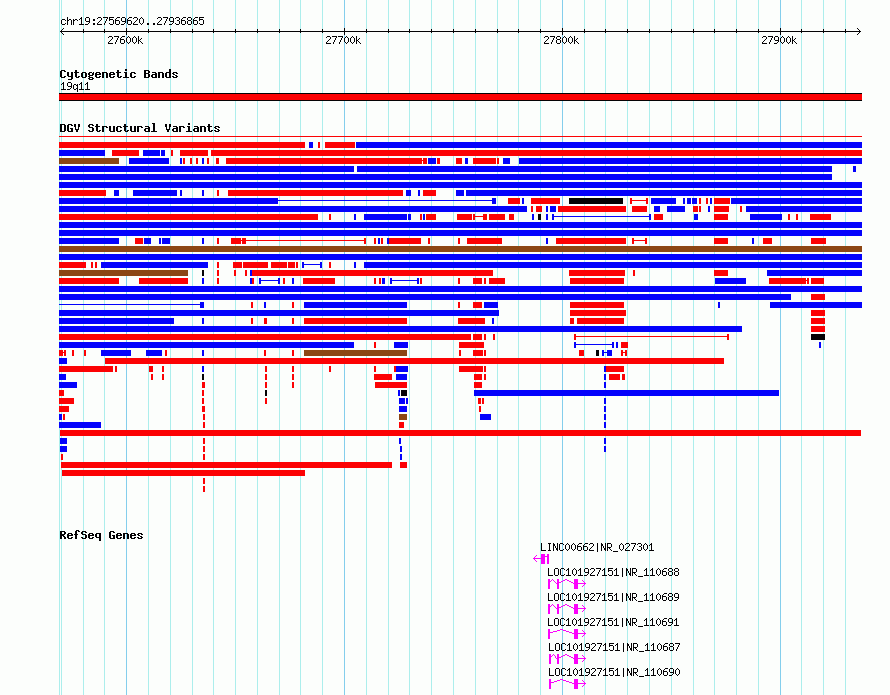Click the ruler's right arrowhead
Screen dimensions: 890x695
(859, 31)
